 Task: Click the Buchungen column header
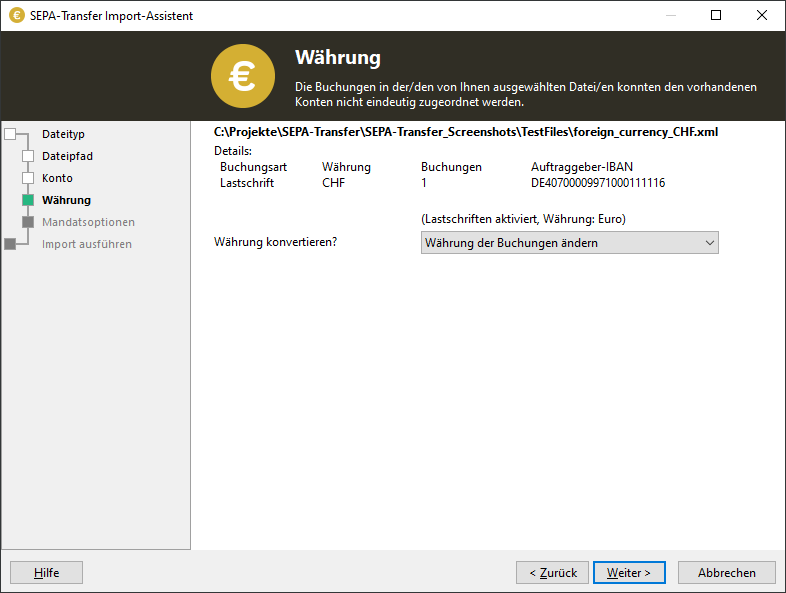(x=451, y=167)
